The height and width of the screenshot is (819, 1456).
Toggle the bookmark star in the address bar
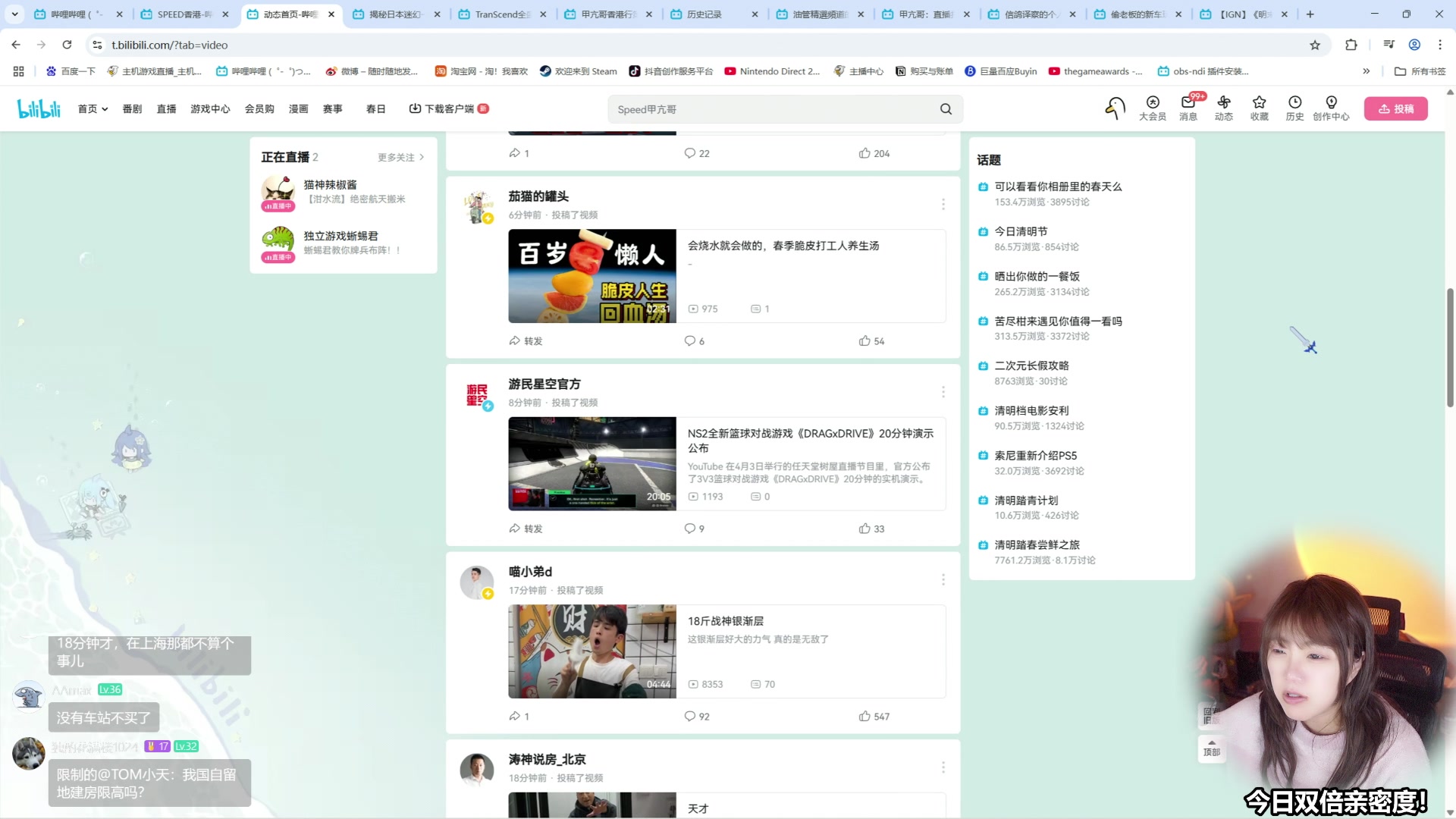coord(1315,45)
